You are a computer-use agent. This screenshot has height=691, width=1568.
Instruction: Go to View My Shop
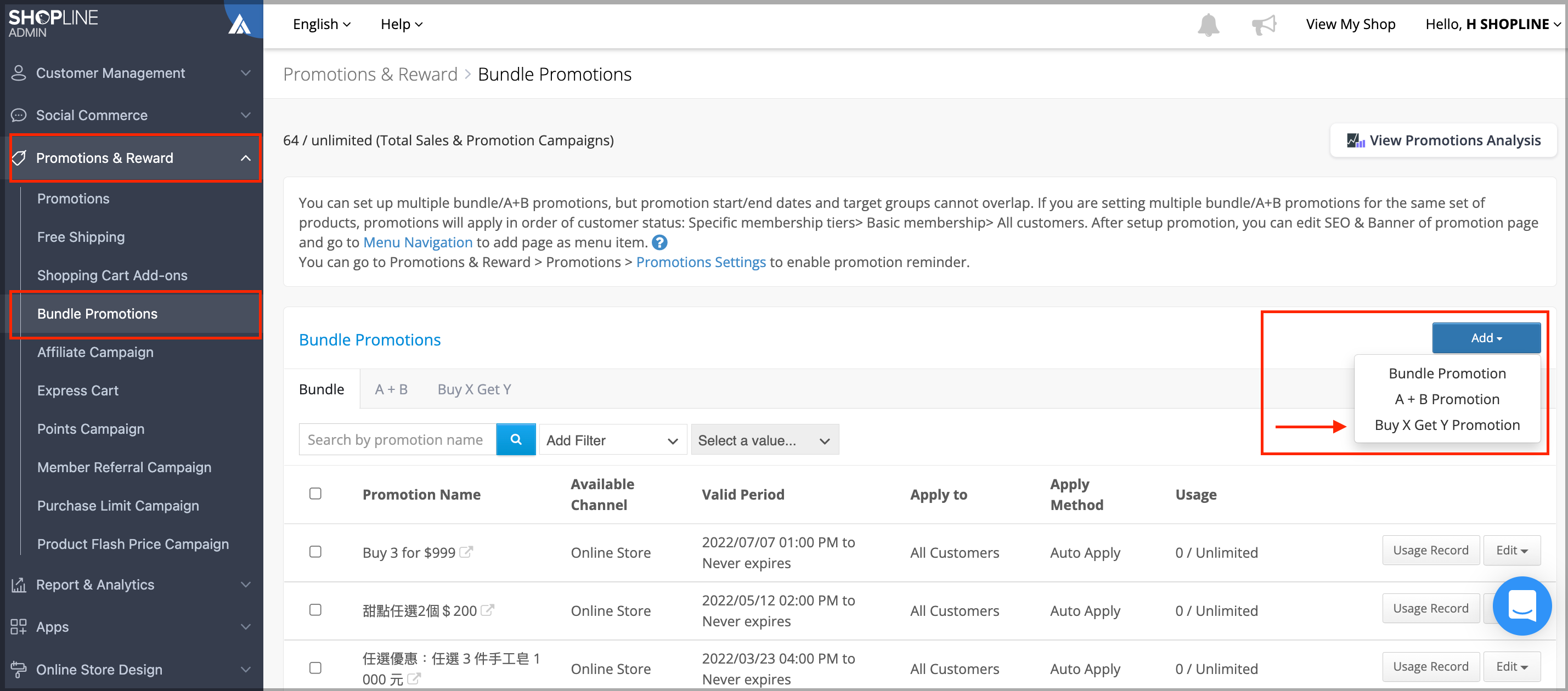click(x=1350, y=24)
